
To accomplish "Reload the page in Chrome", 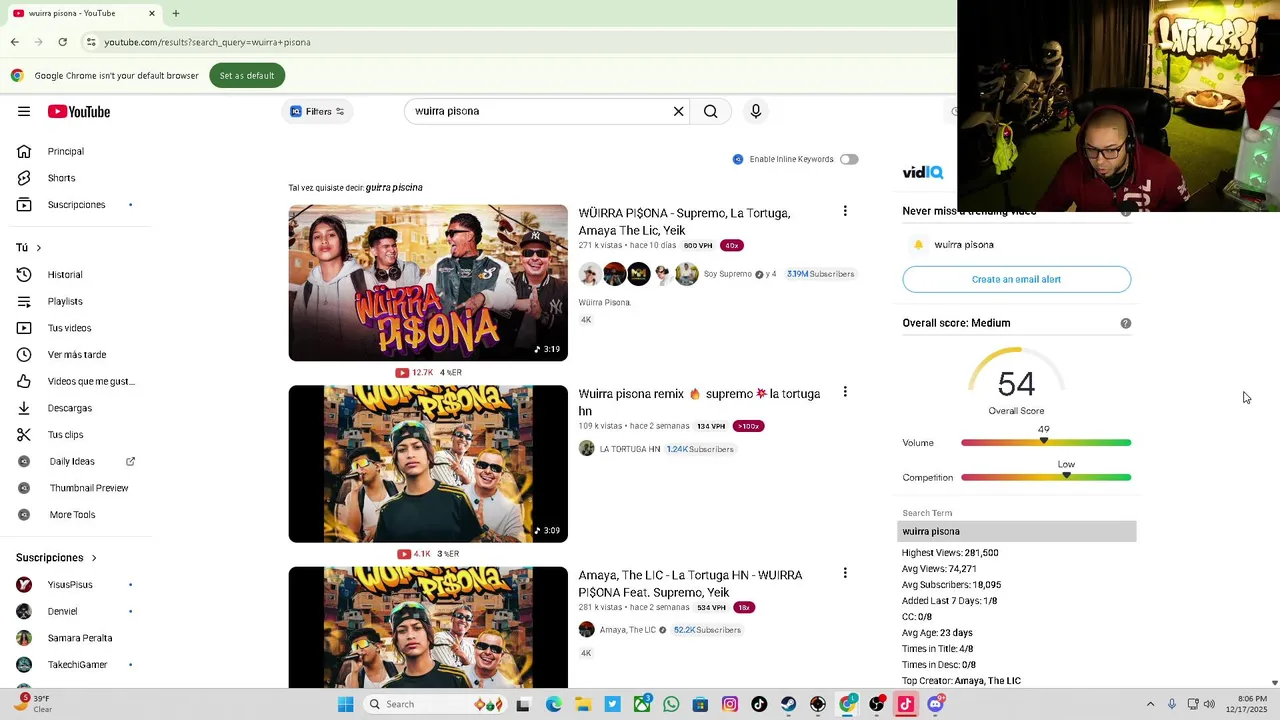I will tap(62, 42).
